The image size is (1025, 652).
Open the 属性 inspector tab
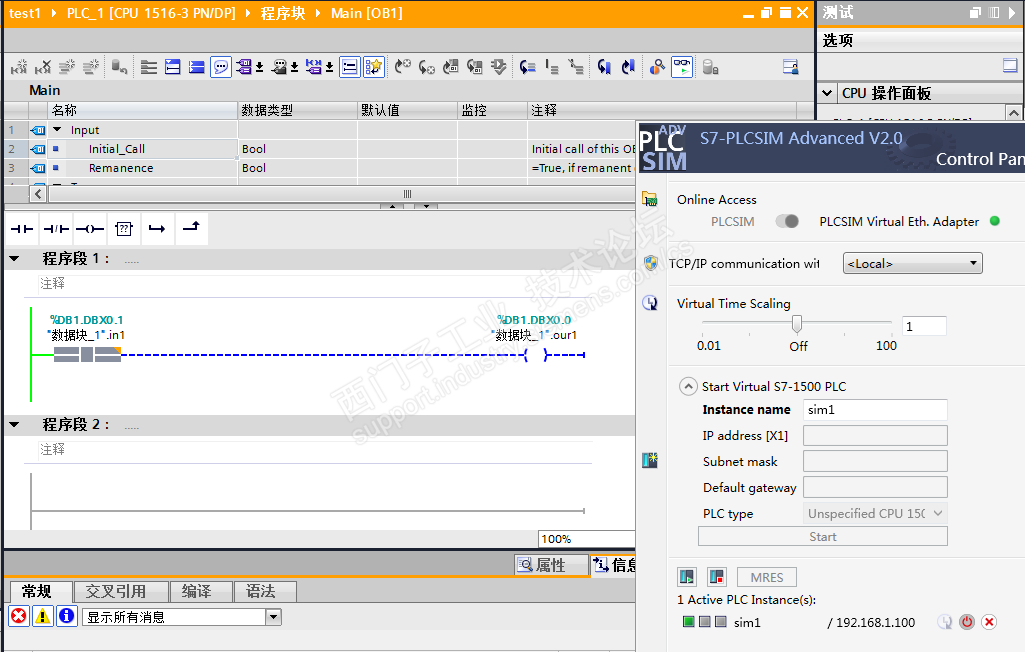(x=550, y=565)
